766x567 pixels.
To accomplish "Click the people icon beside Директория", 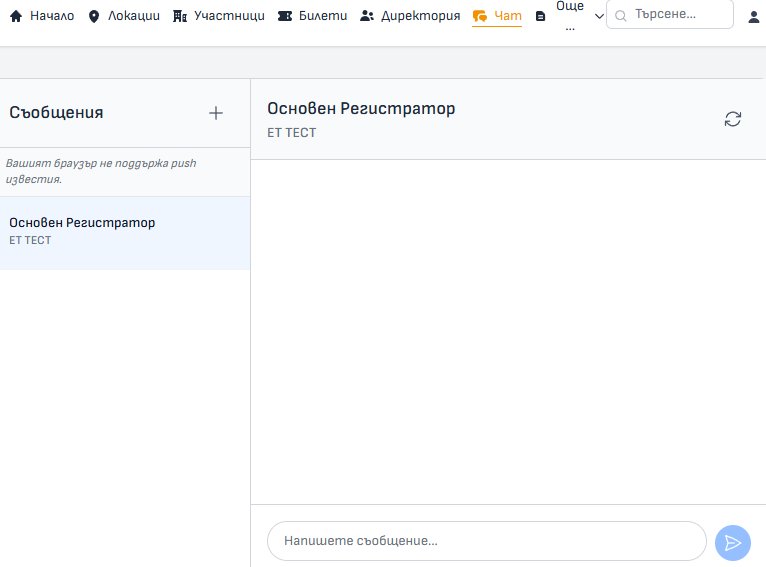I will click(367, 16).
